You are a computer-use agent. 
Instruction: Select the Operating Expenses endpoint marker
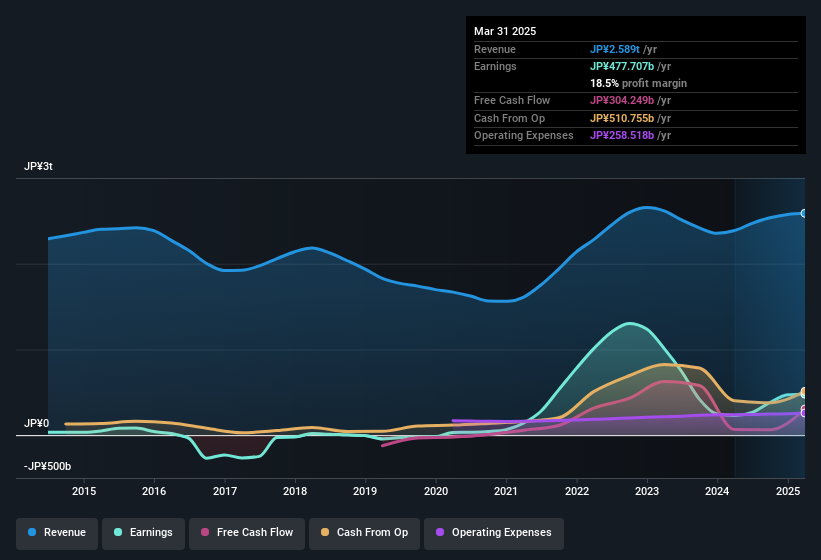[x=804, y=413]
